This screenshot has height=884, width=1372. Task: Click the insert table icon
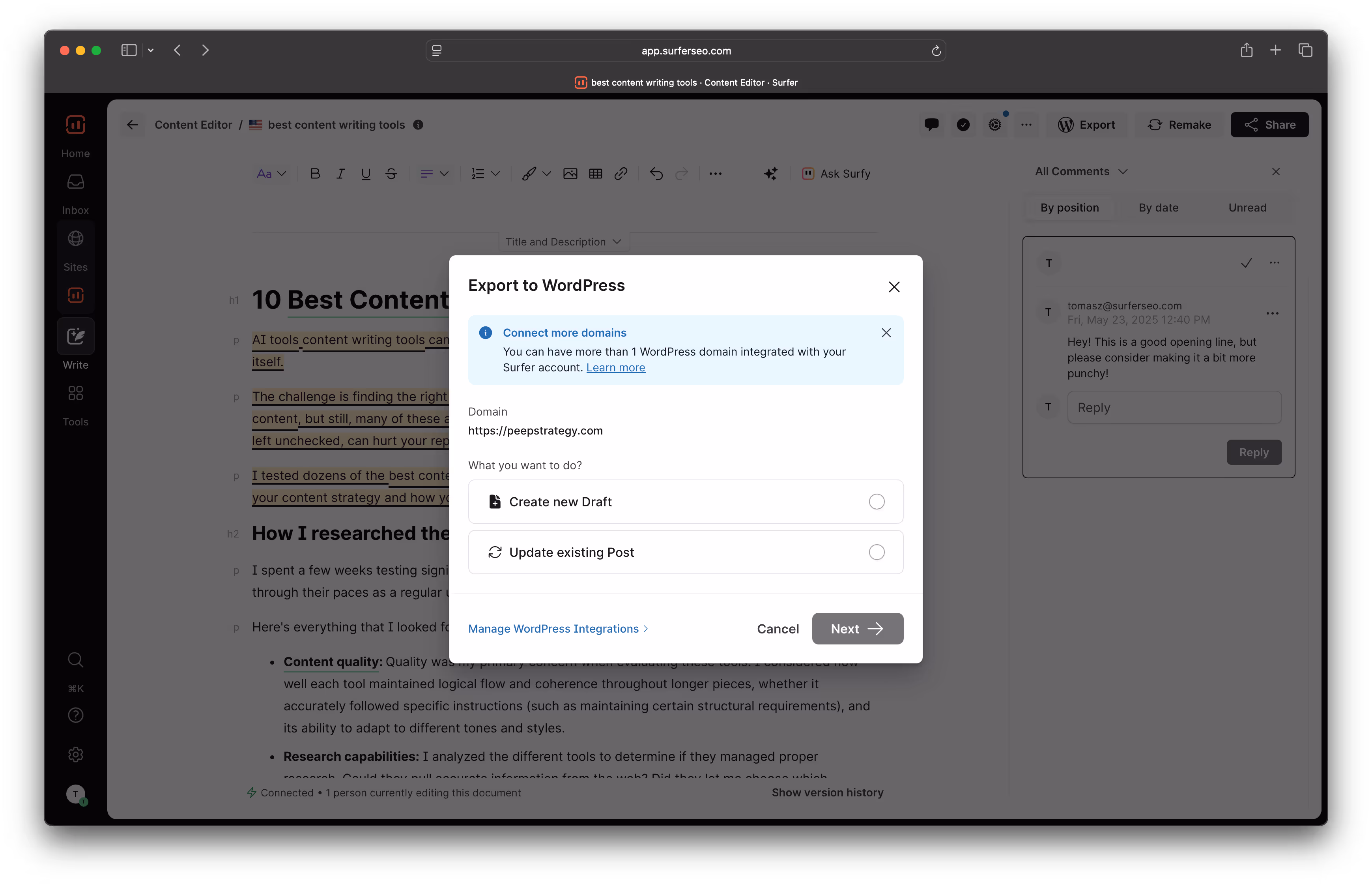(596, 173)
